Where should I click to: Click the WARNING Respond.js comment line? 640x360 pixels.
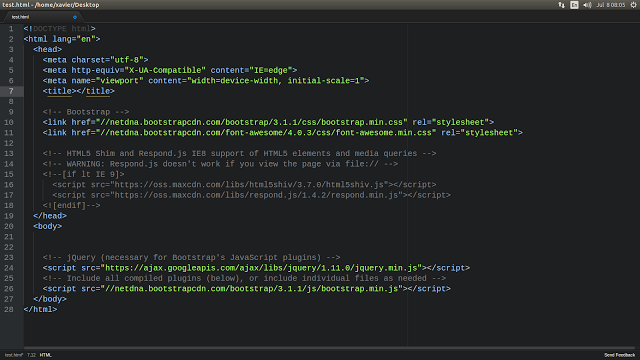click(x=220, y=164)
